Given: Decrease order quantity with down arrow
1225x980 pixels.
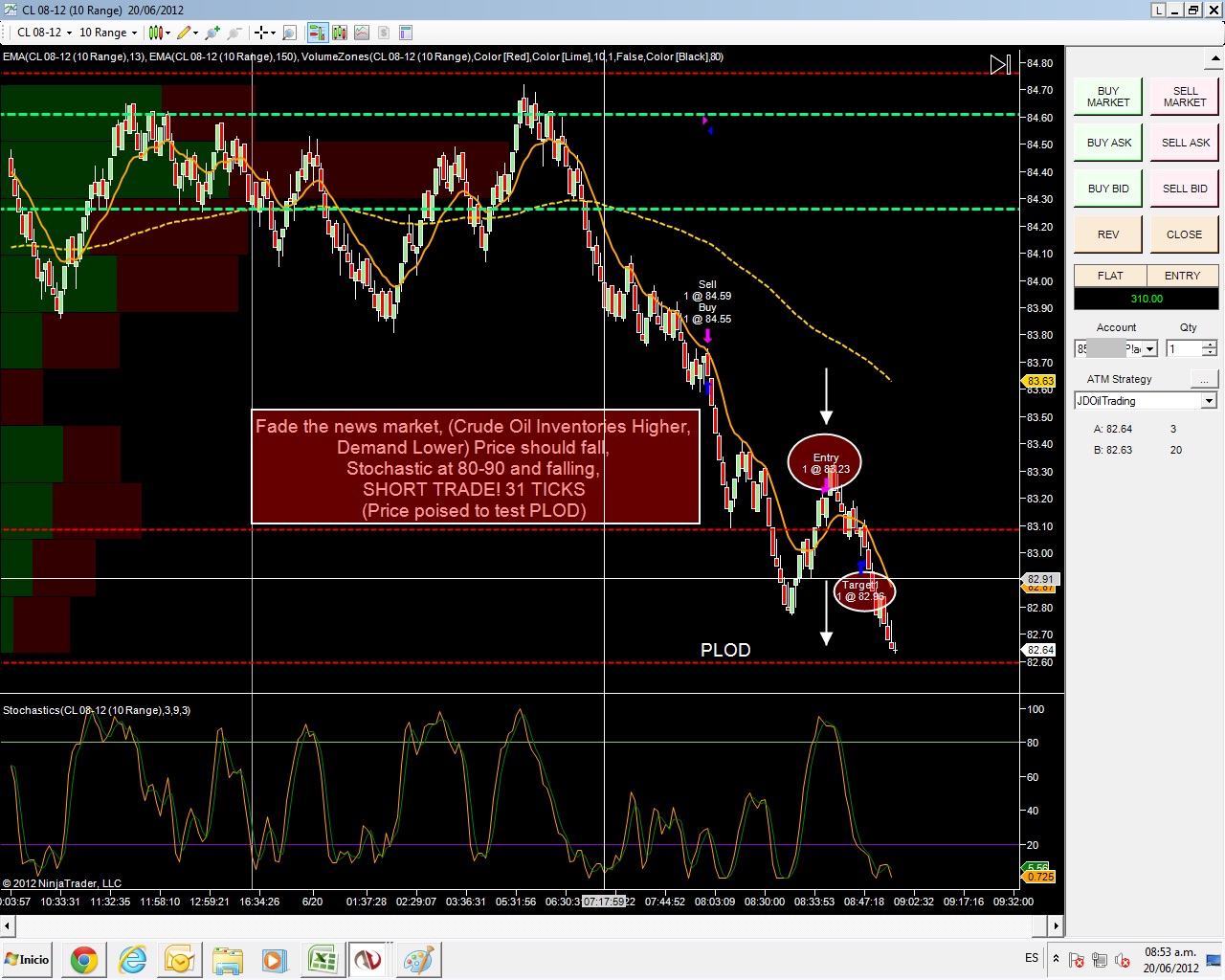Looking at the screenshot, I should click(1210, 354).
